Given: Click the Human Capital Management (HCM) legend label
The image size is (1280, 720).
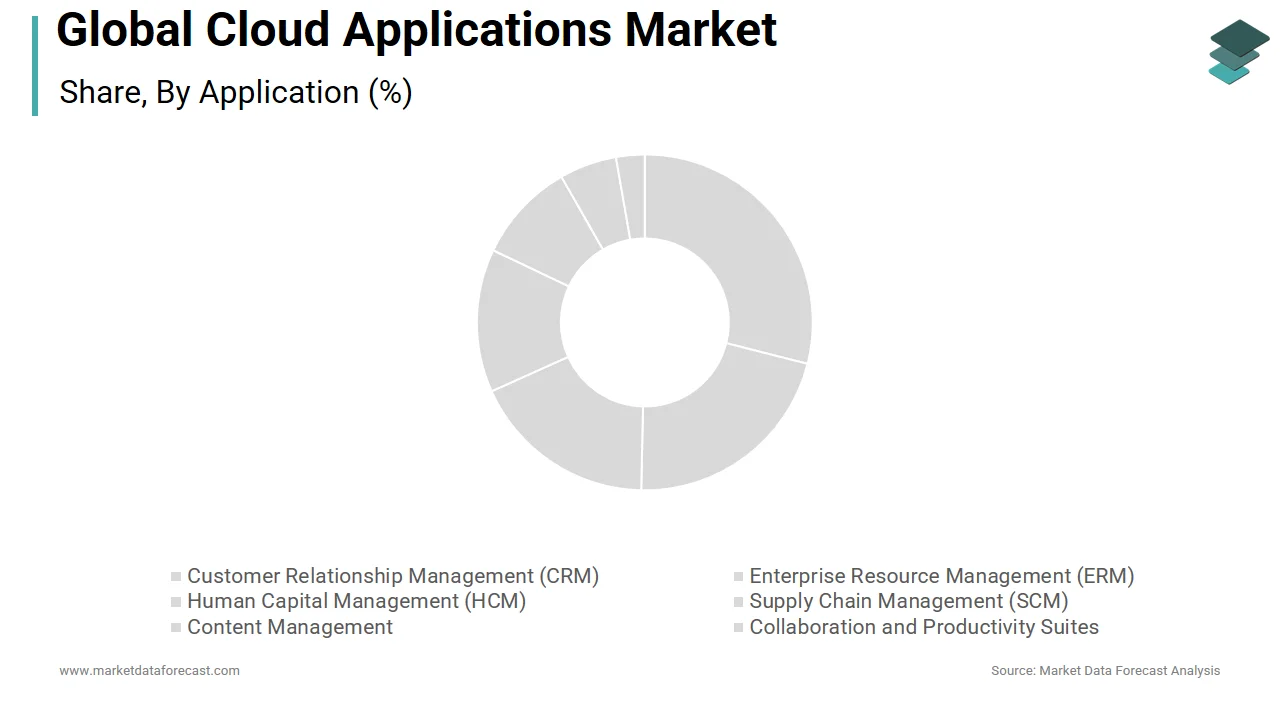Looking at the screenshot, I should coord(356,601).
